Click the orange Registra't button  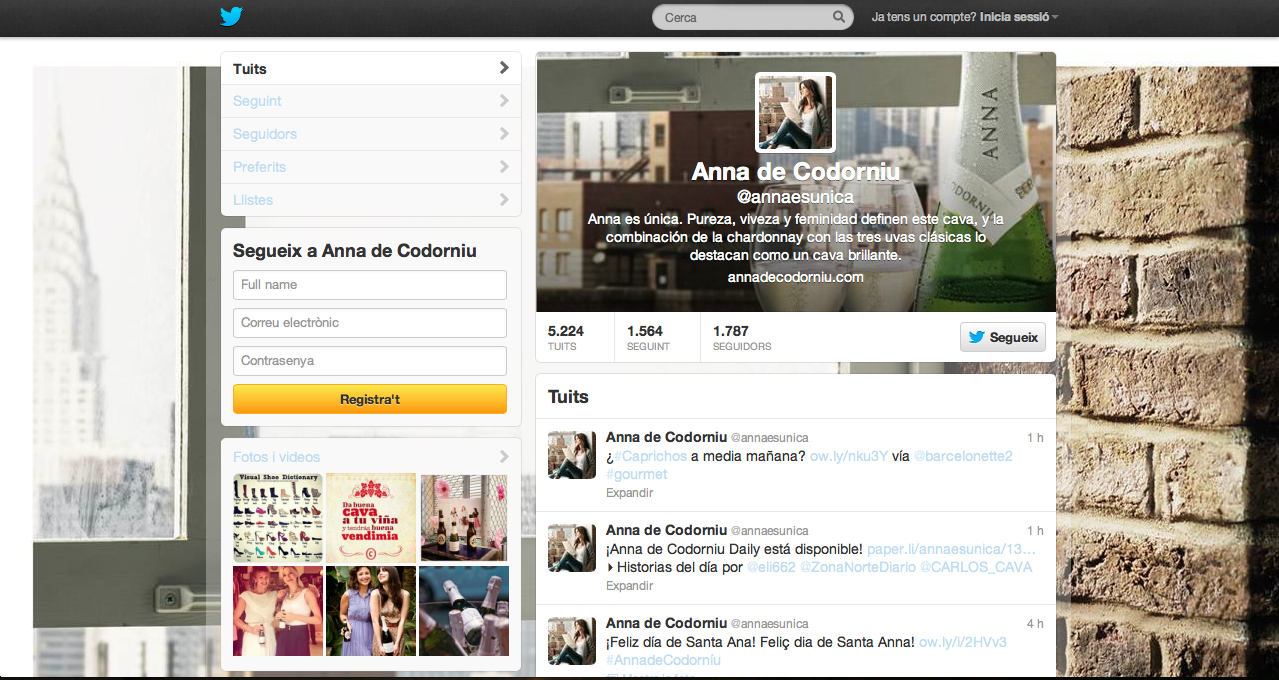point(370,399)
